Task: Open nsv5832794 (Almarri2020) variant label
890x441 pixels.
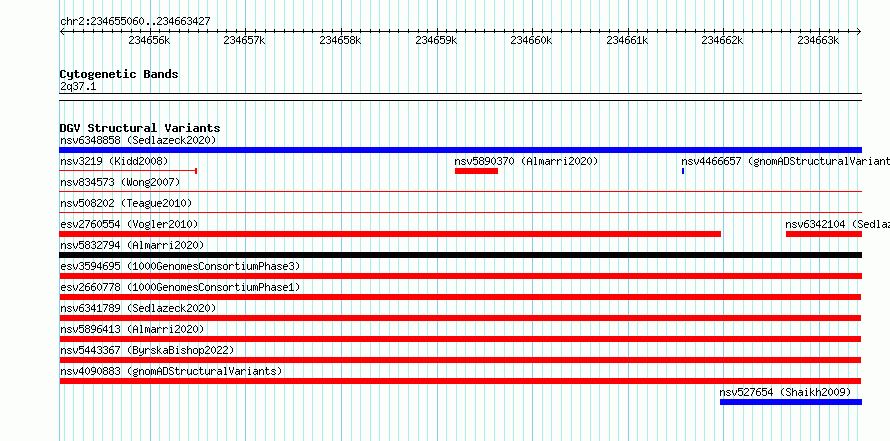Action: coord(132,245)
